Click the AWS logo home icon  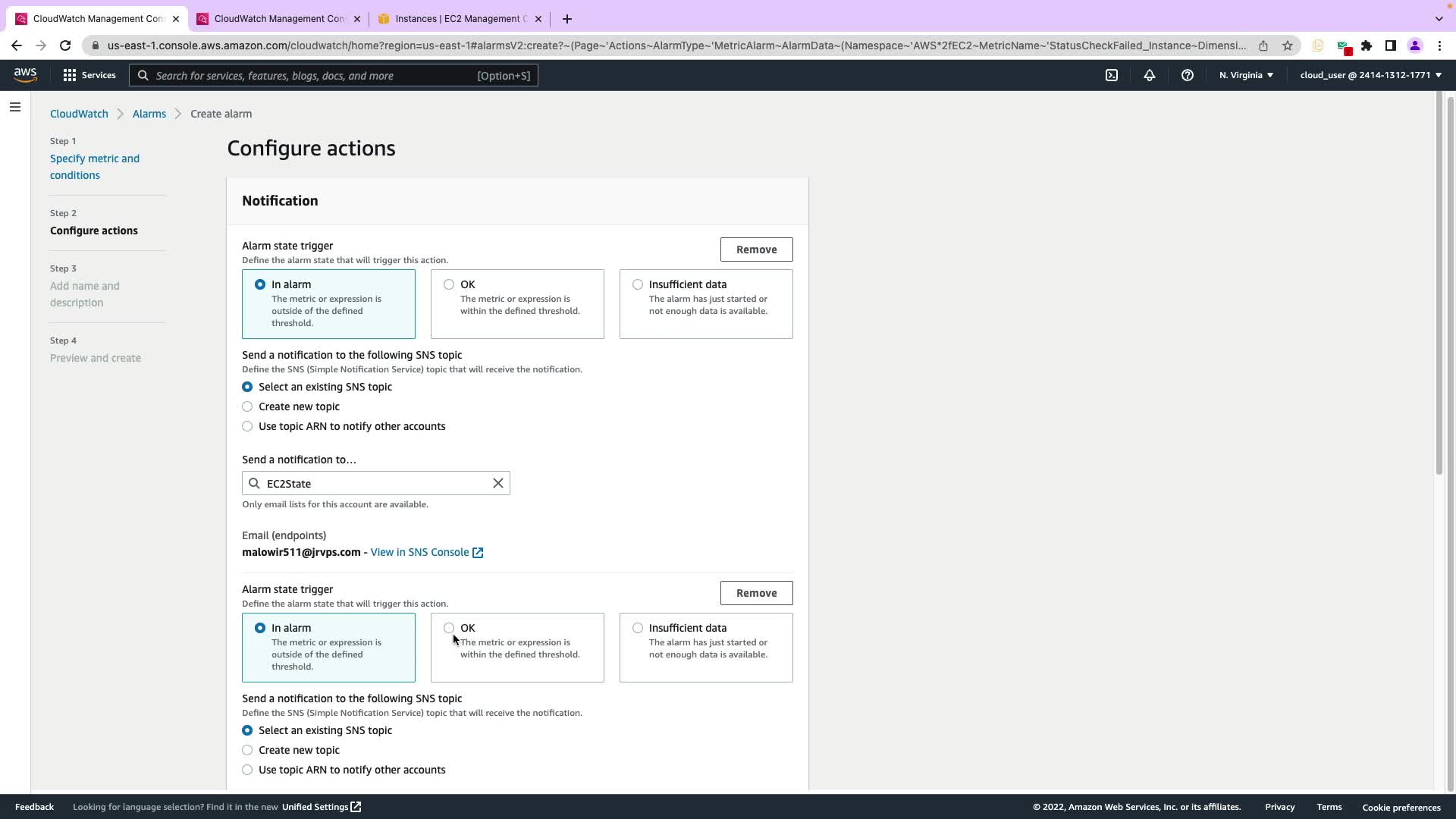pos(25,75)
